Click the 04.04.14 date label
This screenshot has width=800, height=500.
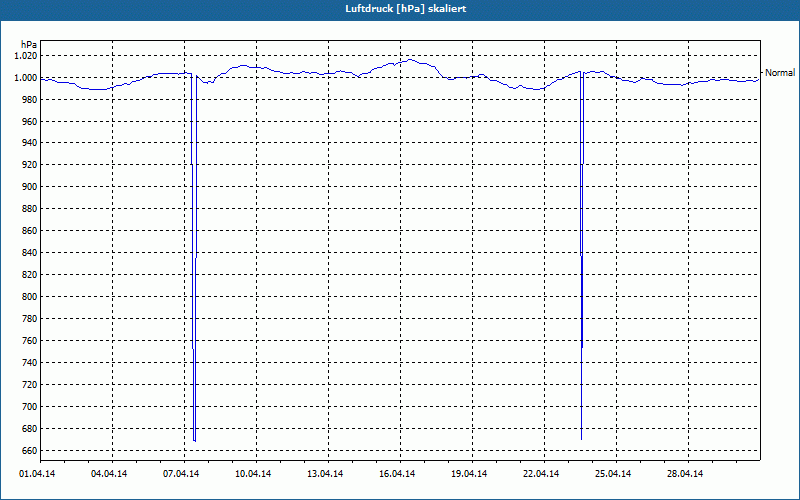pyautogui.click(x=109, y=474)
